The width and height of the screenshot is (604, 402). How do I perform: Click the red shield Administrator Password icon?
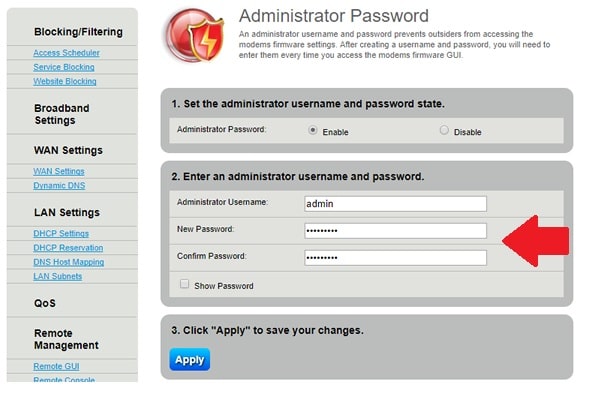[196, 38]
